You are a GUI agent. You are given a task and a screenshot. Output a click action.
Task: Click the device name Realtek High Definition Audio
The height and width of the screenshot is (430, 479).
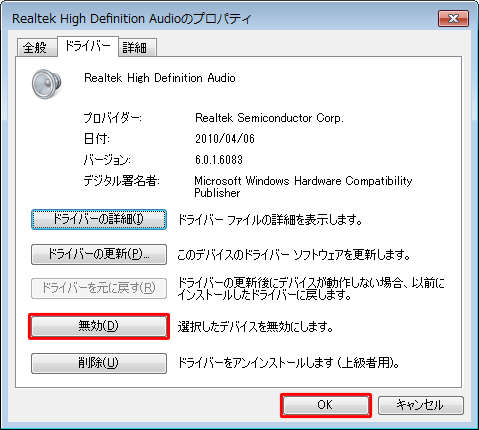click(160, 78)
